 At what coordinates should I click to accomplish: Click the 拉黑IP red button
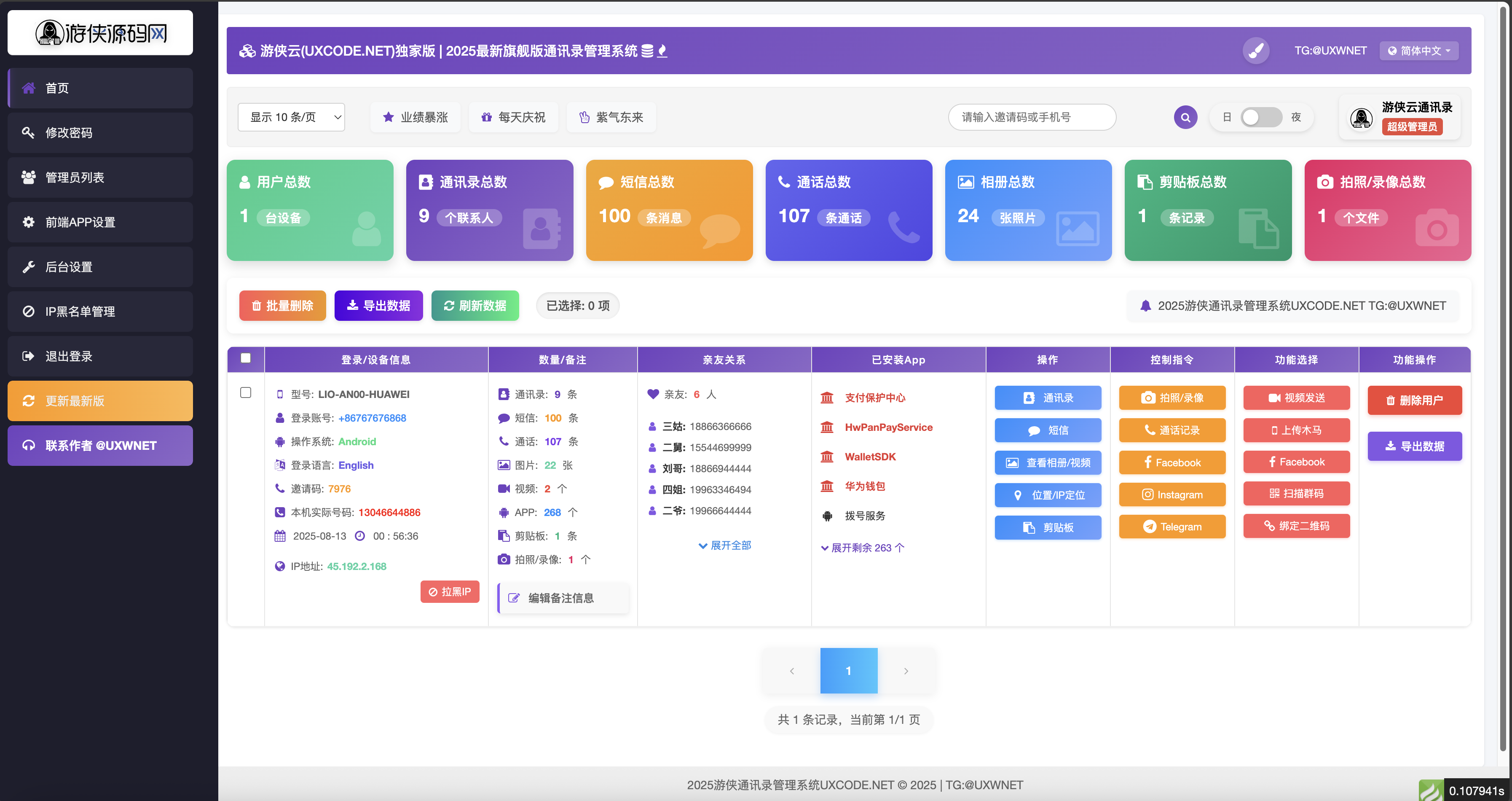pos(450,591)
